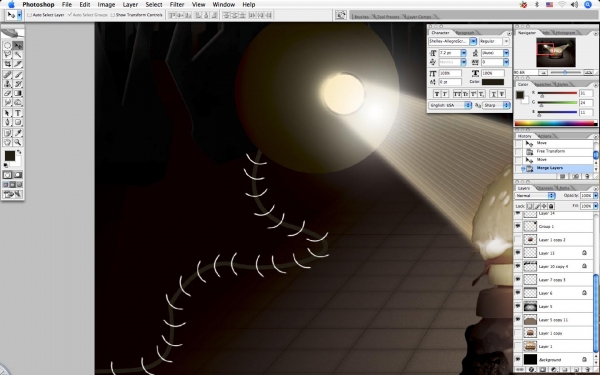
Task: Click zoom in button in Navigator
Action: pyautogui.click(x=589, y=72)
